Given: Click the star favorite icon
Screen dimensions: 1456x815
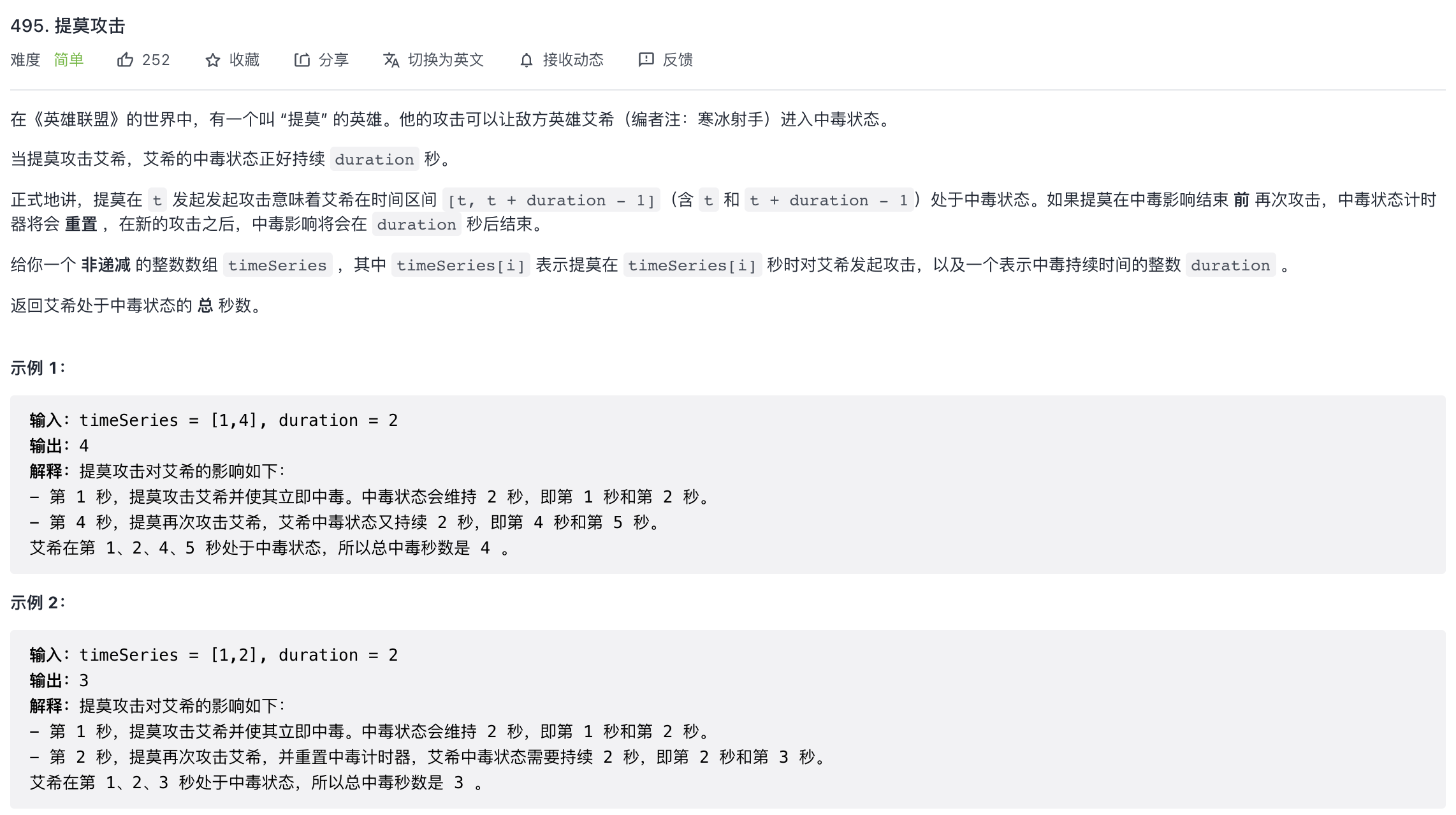Looking at the screenshot, I should (x=213, y=60).
